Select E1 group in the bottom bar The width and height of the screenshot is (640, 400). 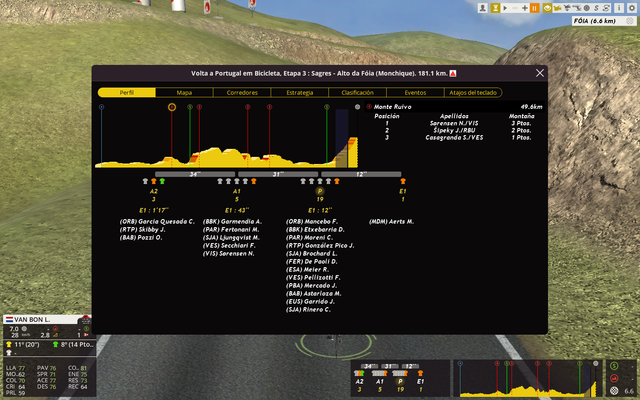pyautogui.click(x=420, y=382)
